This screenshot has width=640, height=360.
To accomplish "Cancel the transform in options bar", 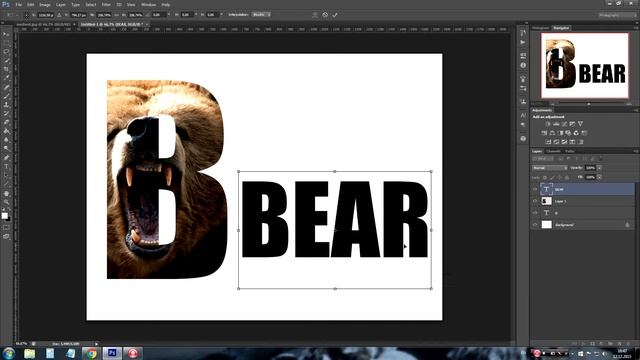I will tap(325, 15).
